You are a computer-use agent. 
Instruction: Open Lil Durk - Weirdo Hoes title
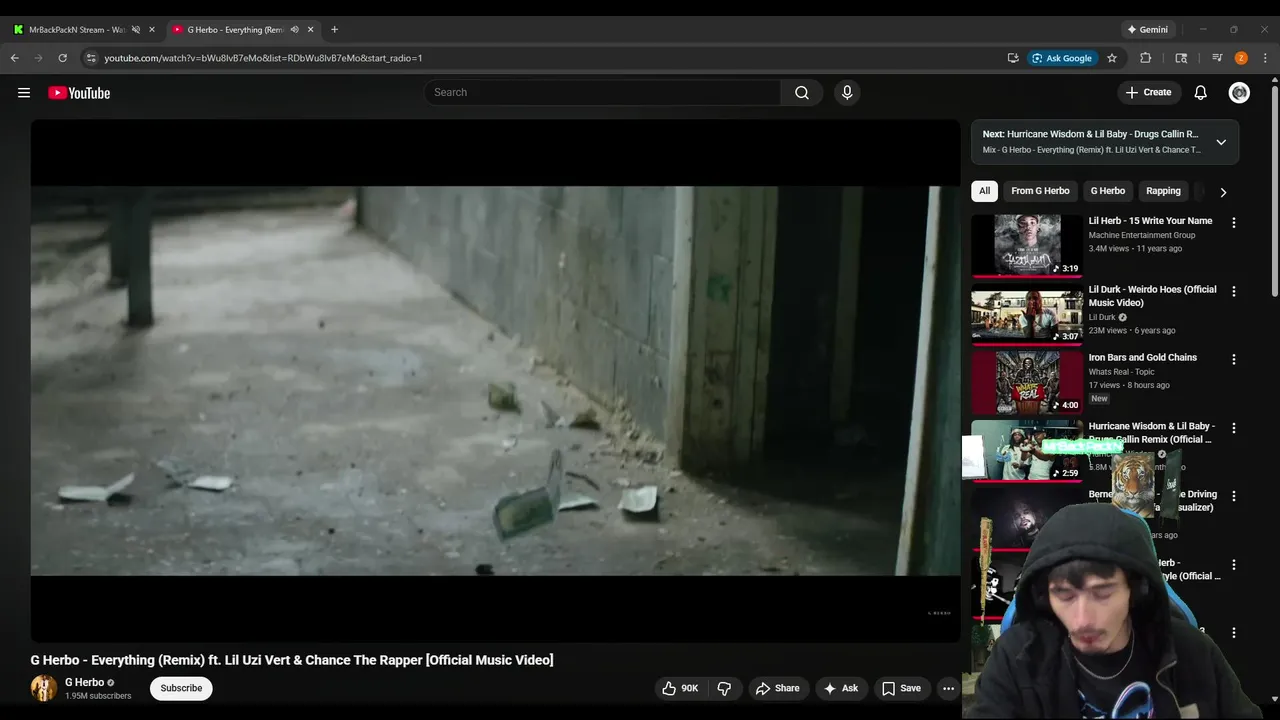point(1153,296)
